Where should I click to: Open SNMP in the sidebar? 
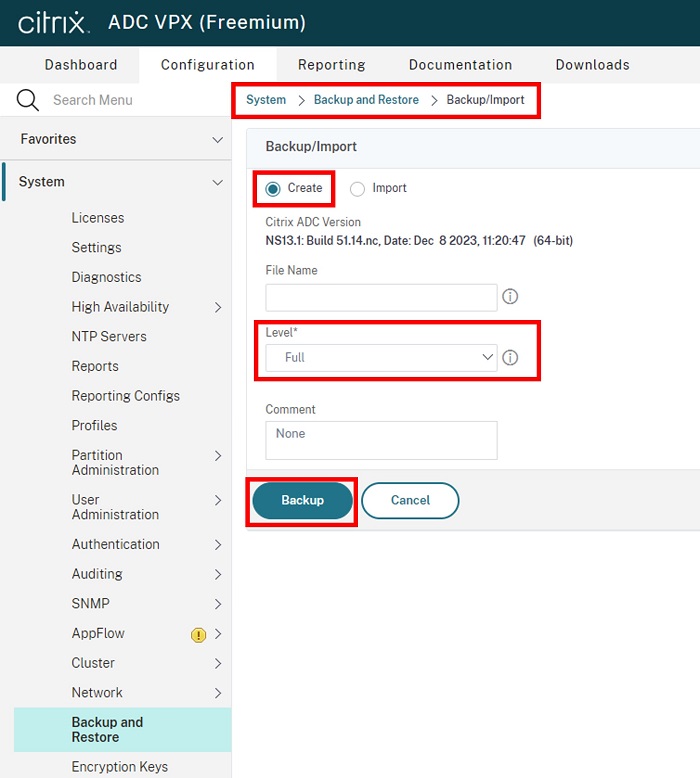click(90, 603)
